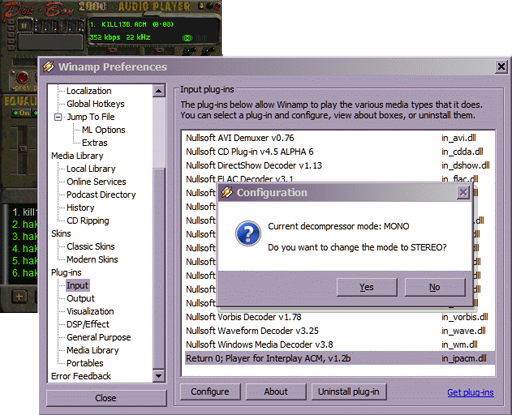
Task: Click the Uninstall plug-in button
Action: 349,391
